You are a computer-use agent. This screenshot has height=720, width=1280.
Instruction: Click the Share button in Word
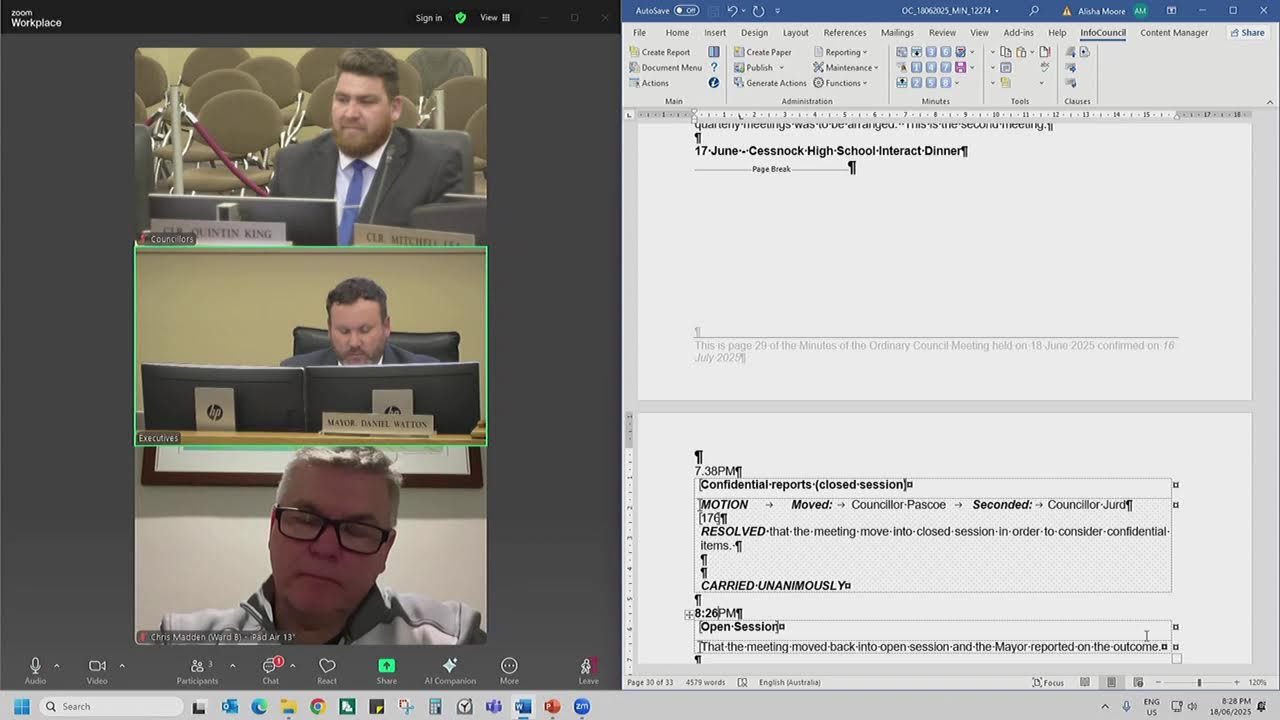point(1247,33)
